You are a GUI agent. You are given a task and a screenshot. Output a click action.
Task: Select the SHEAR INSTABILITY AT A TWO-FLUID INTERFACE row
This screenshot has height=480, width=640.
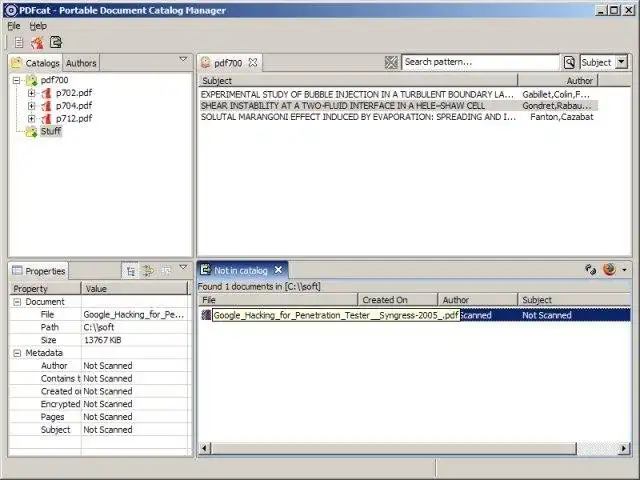click(x=398, y=106)
